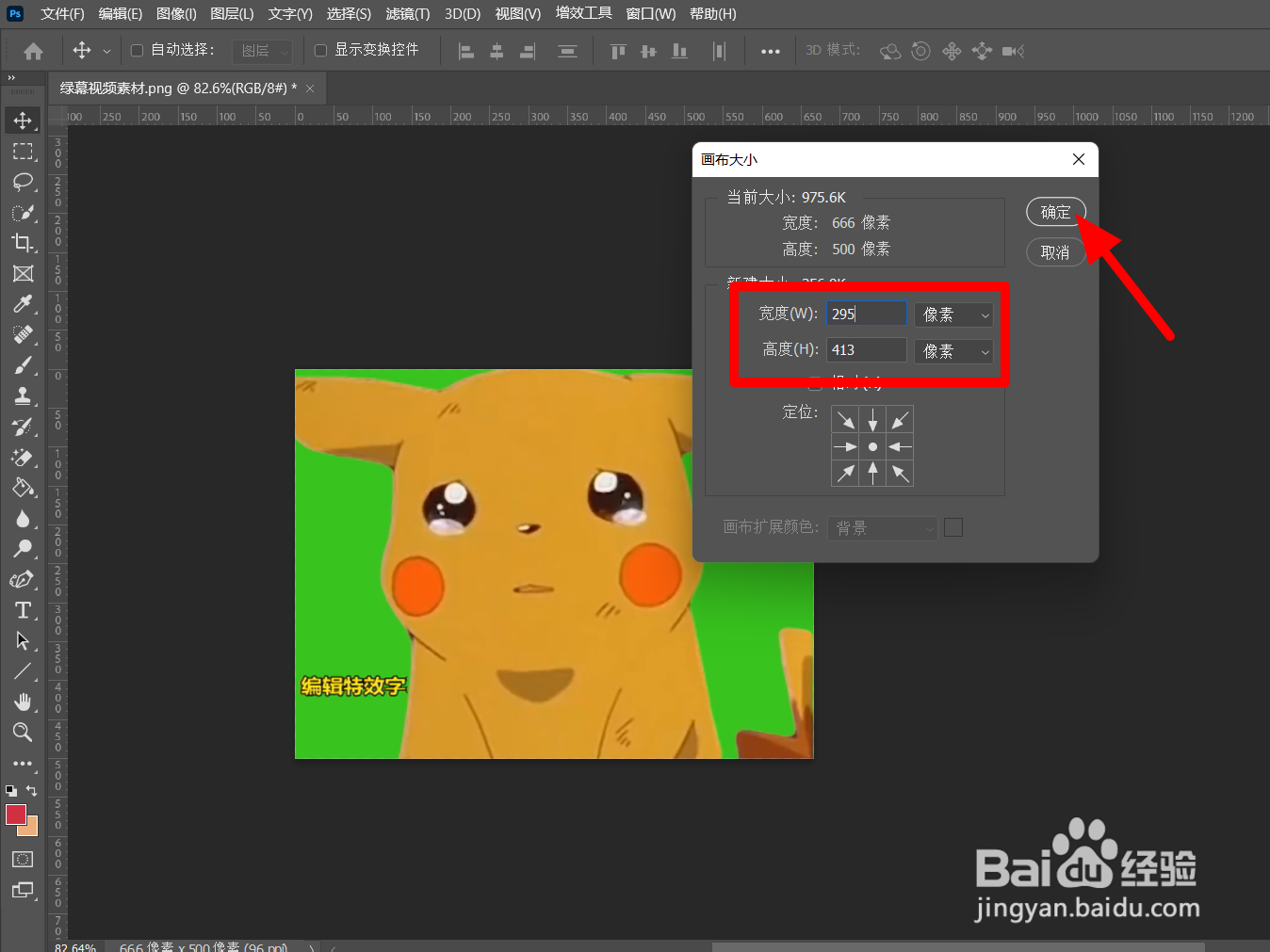Select the Pen tool
This screenshot has height=952, width=1270.
[x=23, y=580]
